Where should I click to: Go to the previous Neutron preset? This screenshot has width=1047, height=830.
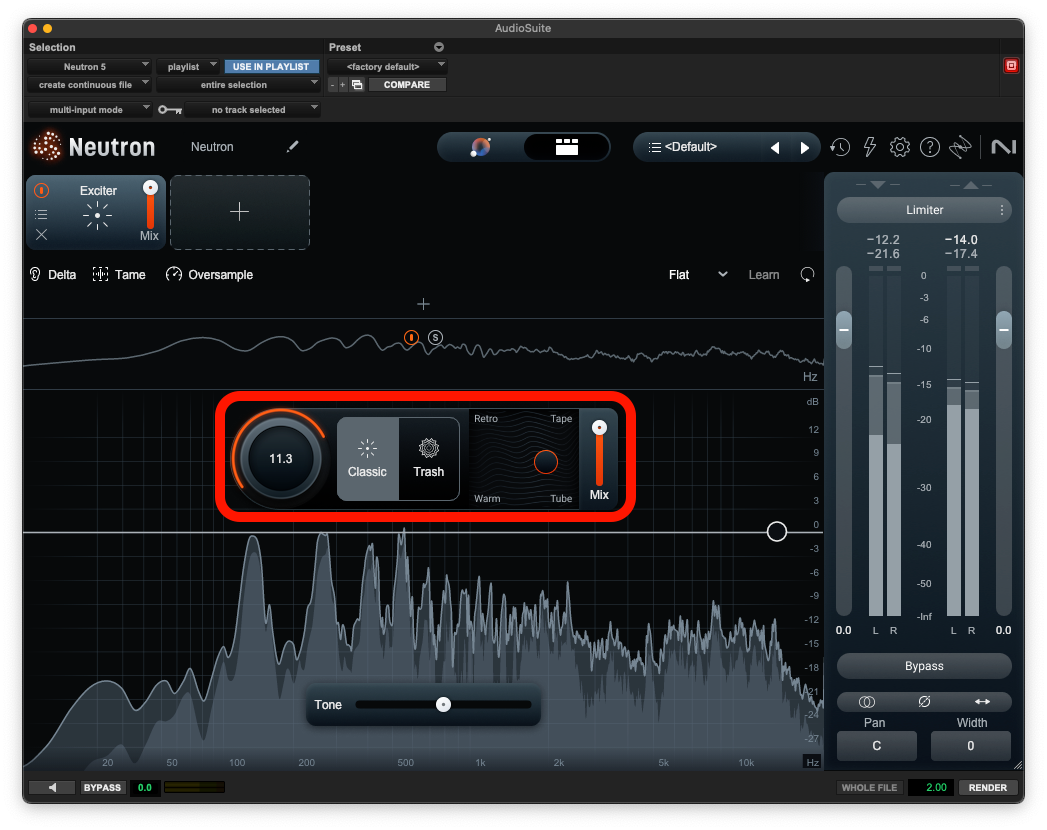[775, 148]
